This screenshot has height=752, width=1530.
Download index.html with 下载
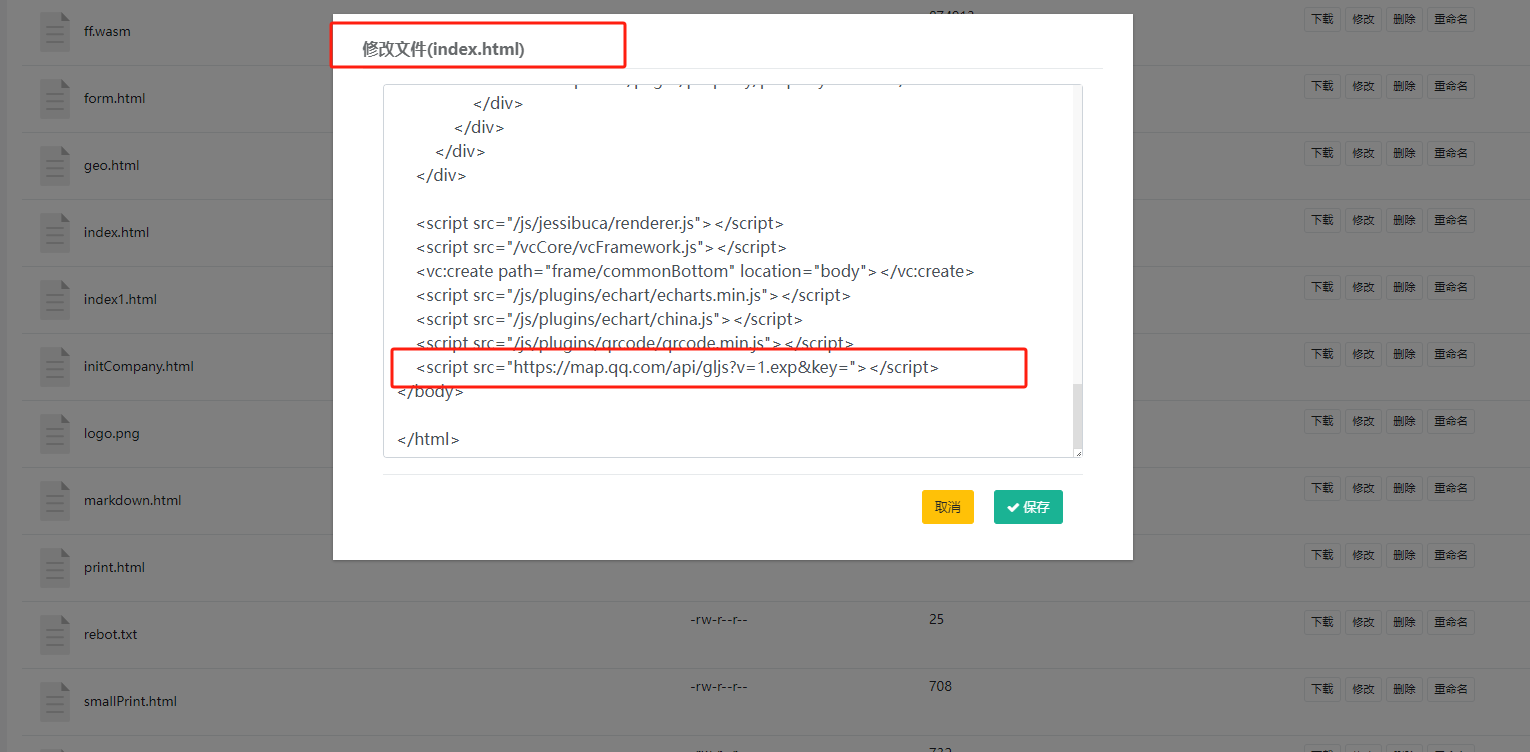(1322, 220)
